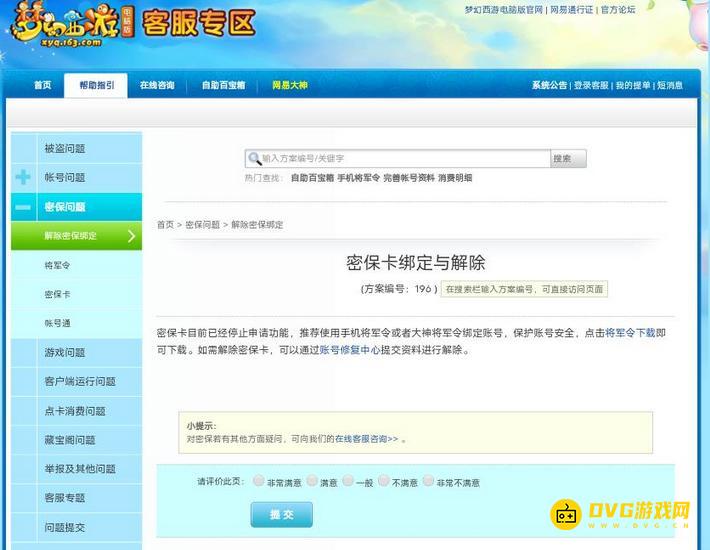710x550 pixels.
Task: Focus the 输入方案编号/关键字 search field
Action: click(x=398, y=158)
